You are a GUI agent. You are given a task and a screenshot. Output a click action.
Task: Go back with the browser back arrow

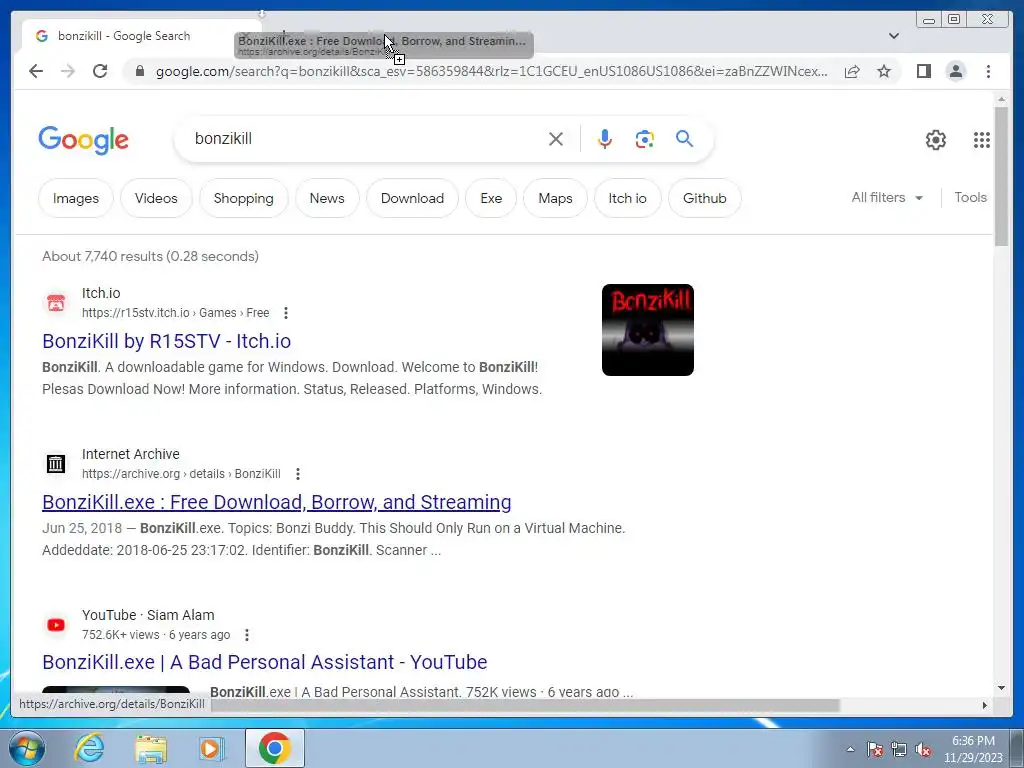click(x=36, y=71)
